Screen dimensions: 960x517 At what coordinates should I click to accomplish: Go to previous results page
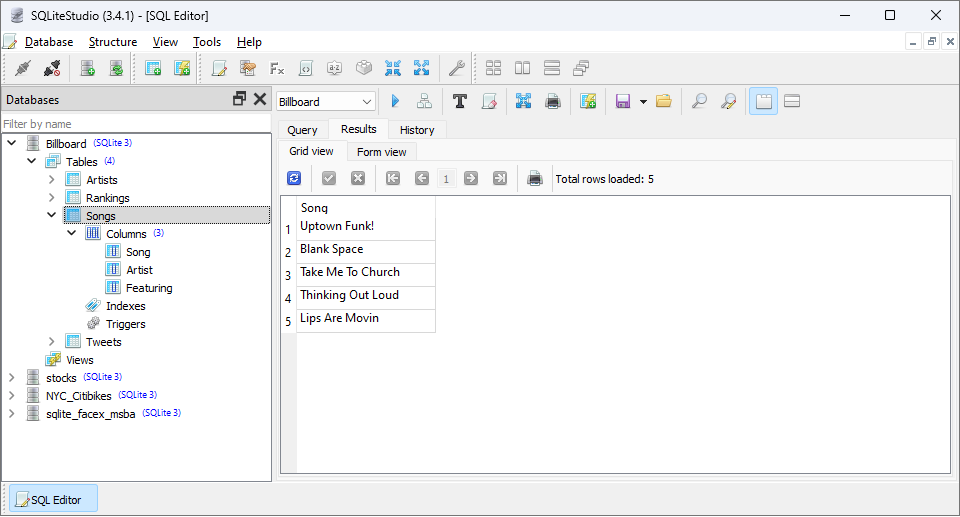[x=422, y=178]
